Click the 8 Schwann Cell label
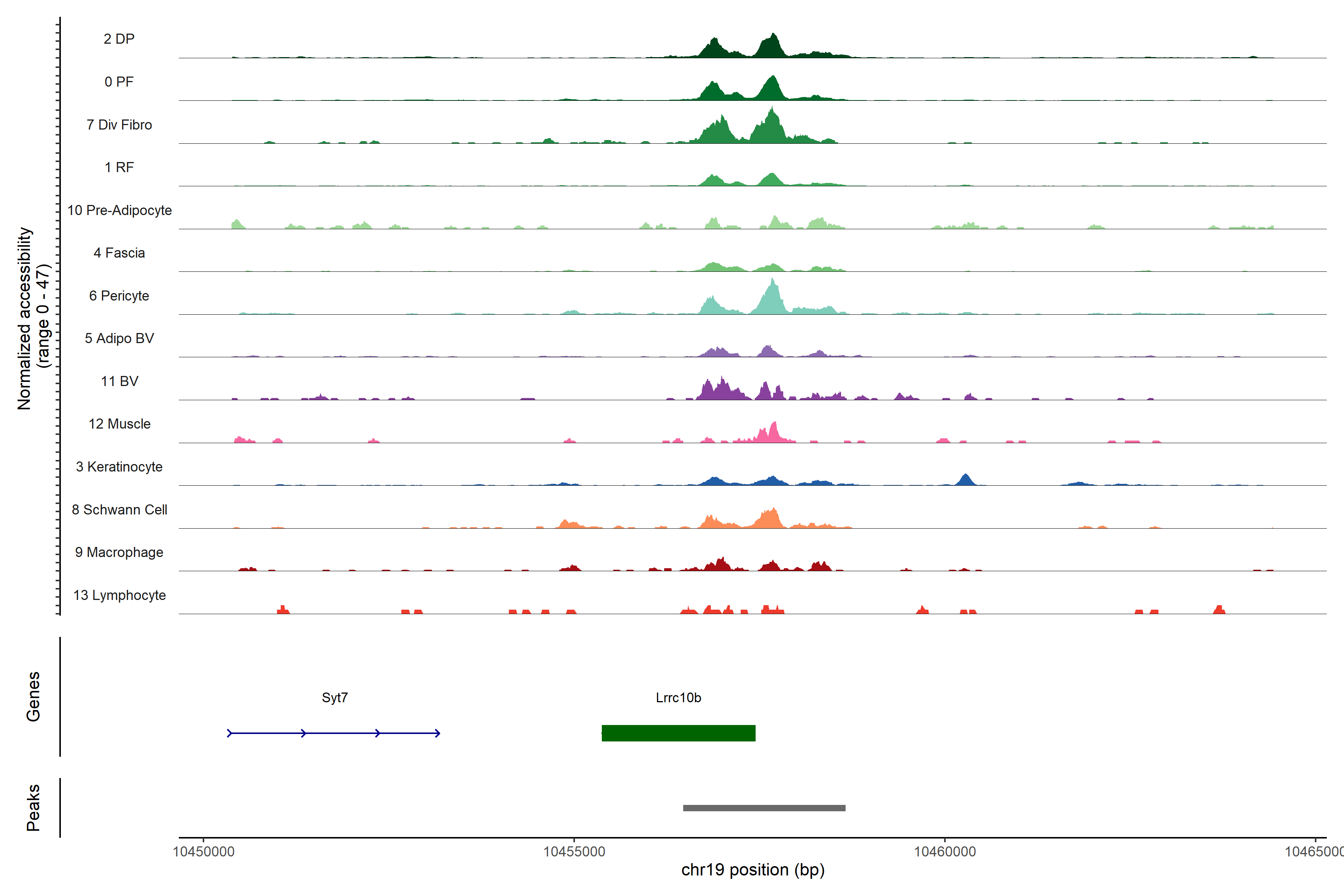This screenshot has height=896, width=1344. [x=119, y=510]
